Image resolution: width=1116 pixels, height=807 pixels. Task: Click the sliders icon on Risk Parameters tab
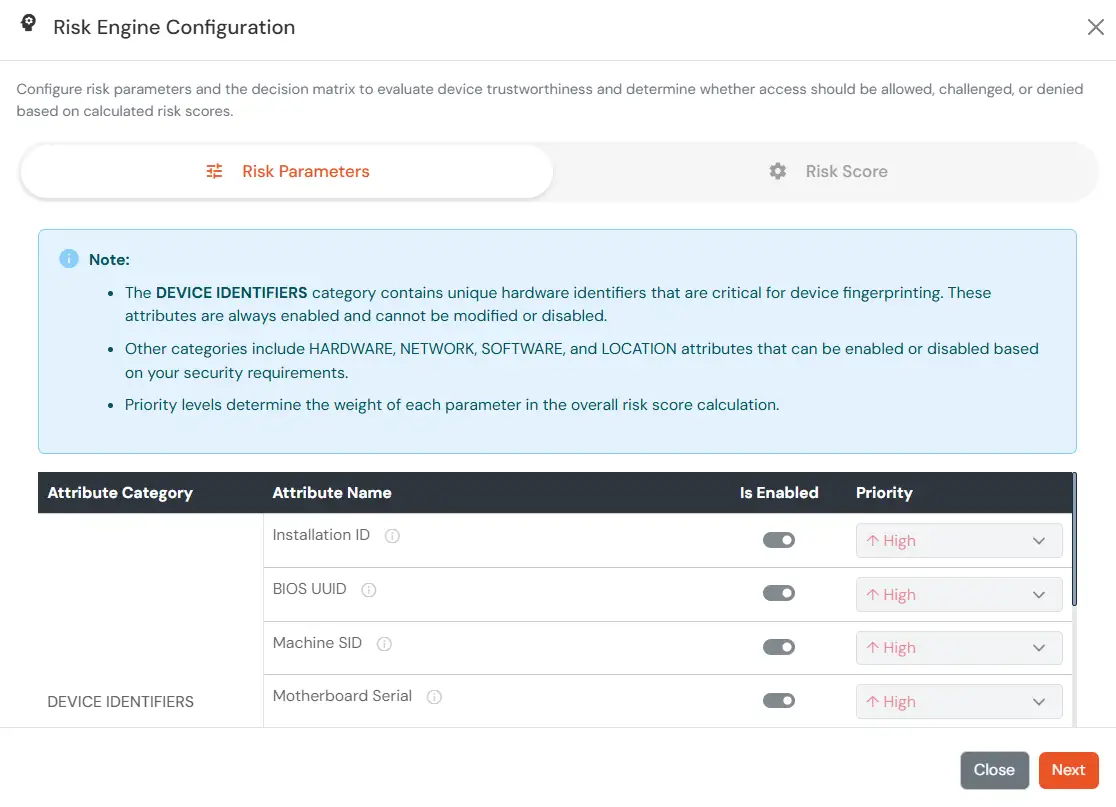point(213,171)
